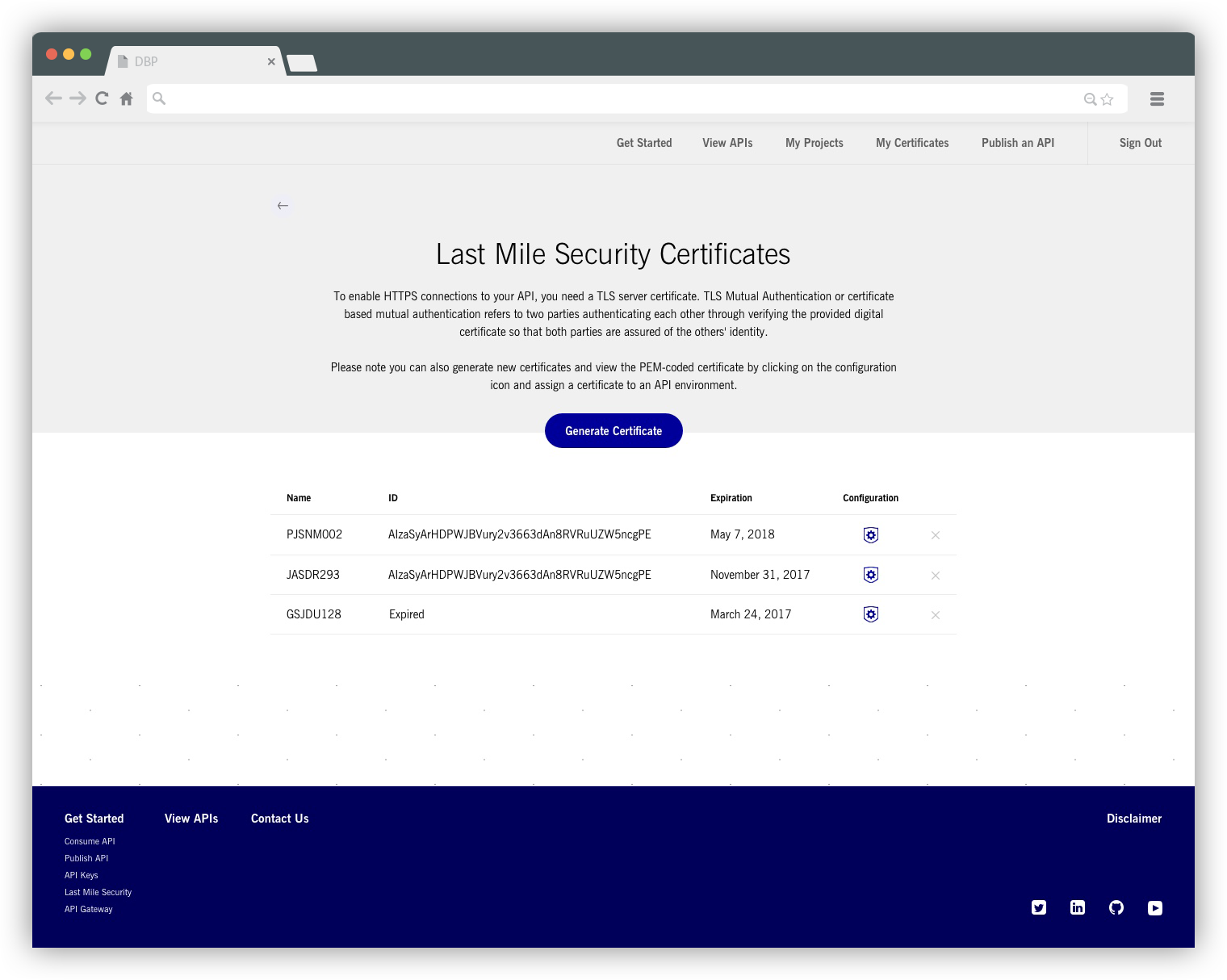Click the Generate Certificate button
The image size is (1227, 980).
tap(613, 431)
